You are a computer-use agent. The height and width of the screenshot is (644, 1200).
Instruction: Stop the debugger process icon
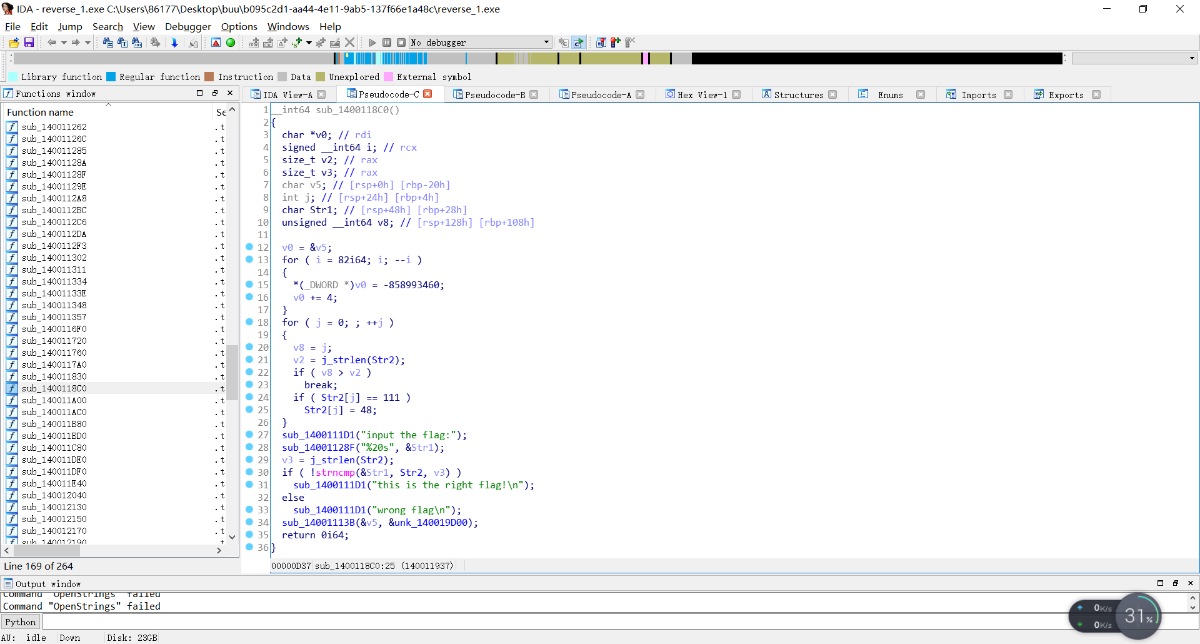click(401, 43)
